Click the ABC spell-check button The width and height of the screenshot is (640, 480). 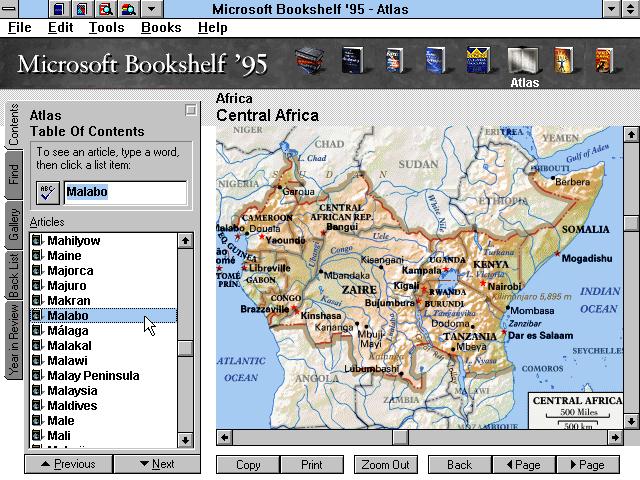tap(48, 193)
